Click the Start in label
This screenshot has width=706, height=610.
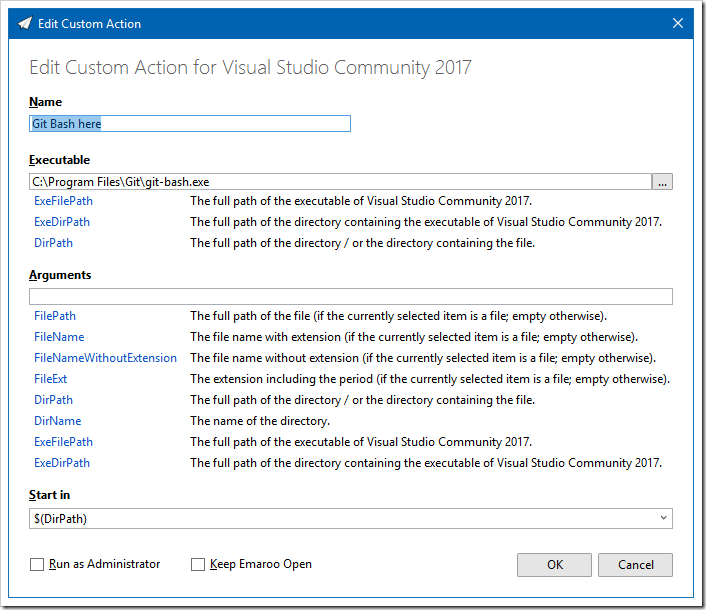pyautogui.click(x=50, y=495)
